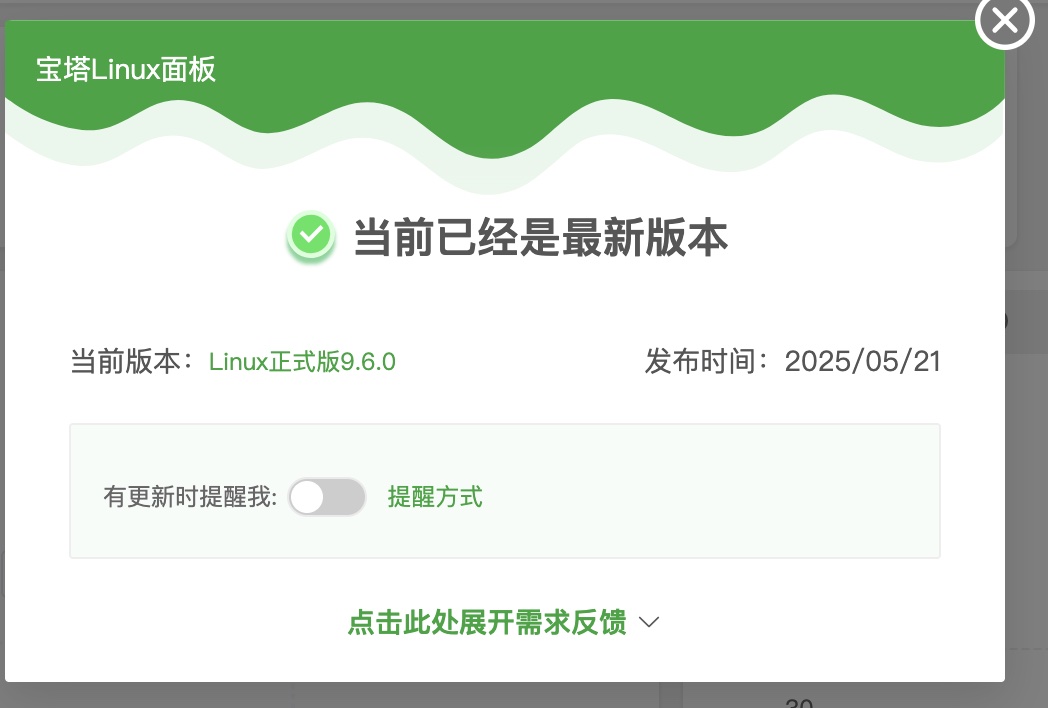Open the 提醒方式 link
This screenshot has width=1048, height=708.
[x=434, y=497]
